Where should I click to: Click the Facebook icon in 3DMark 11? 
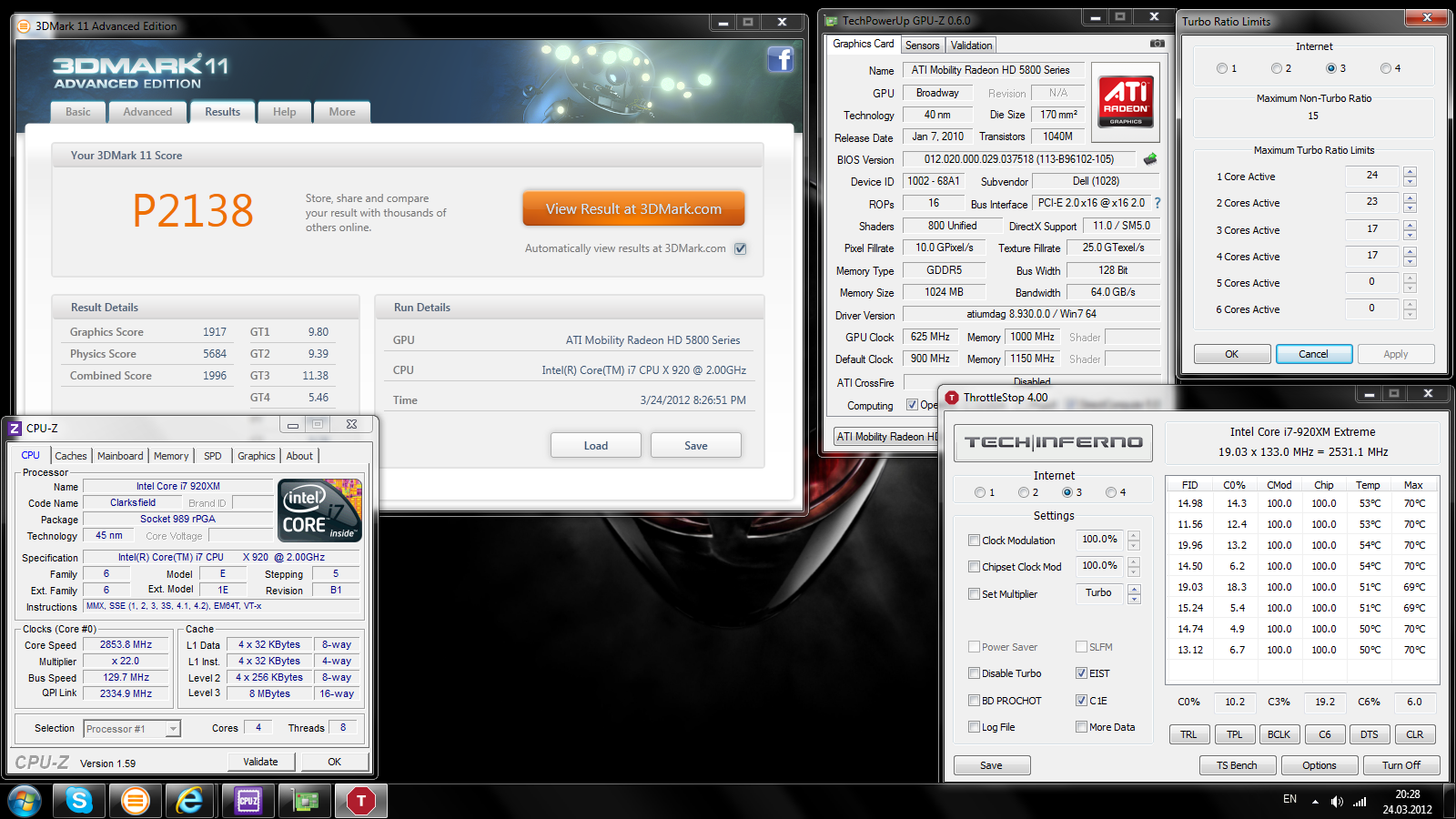coord(781,60)
